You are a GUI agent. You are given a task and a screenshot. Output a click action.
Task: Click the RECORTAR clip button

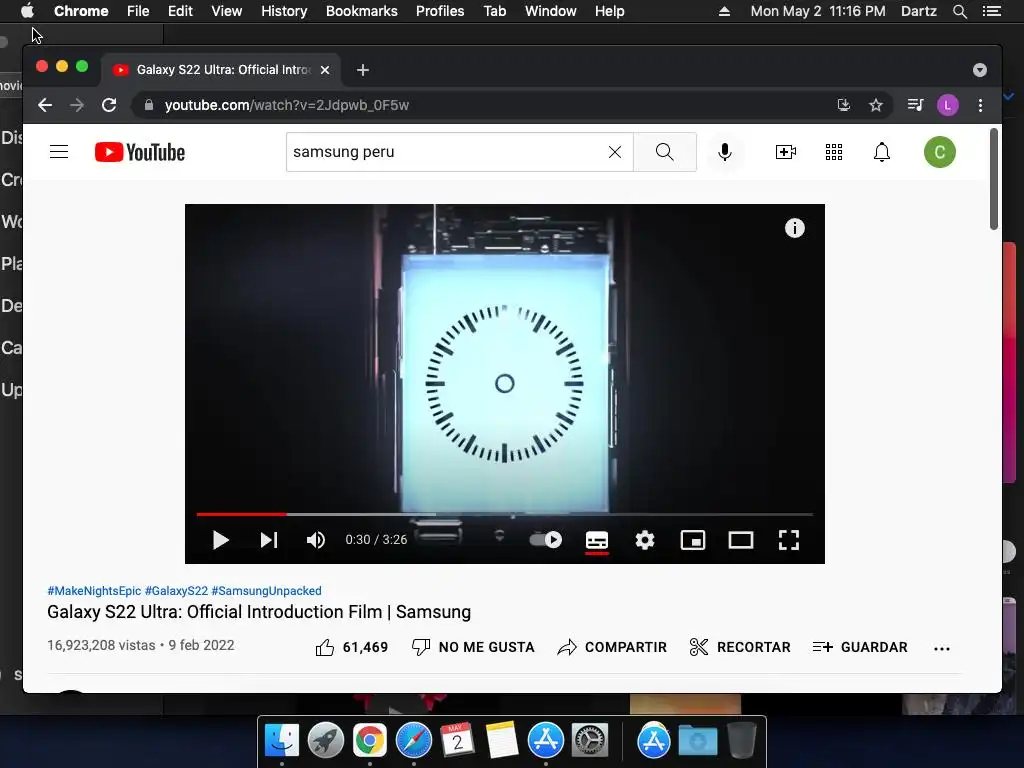click(x=740, y=647)
